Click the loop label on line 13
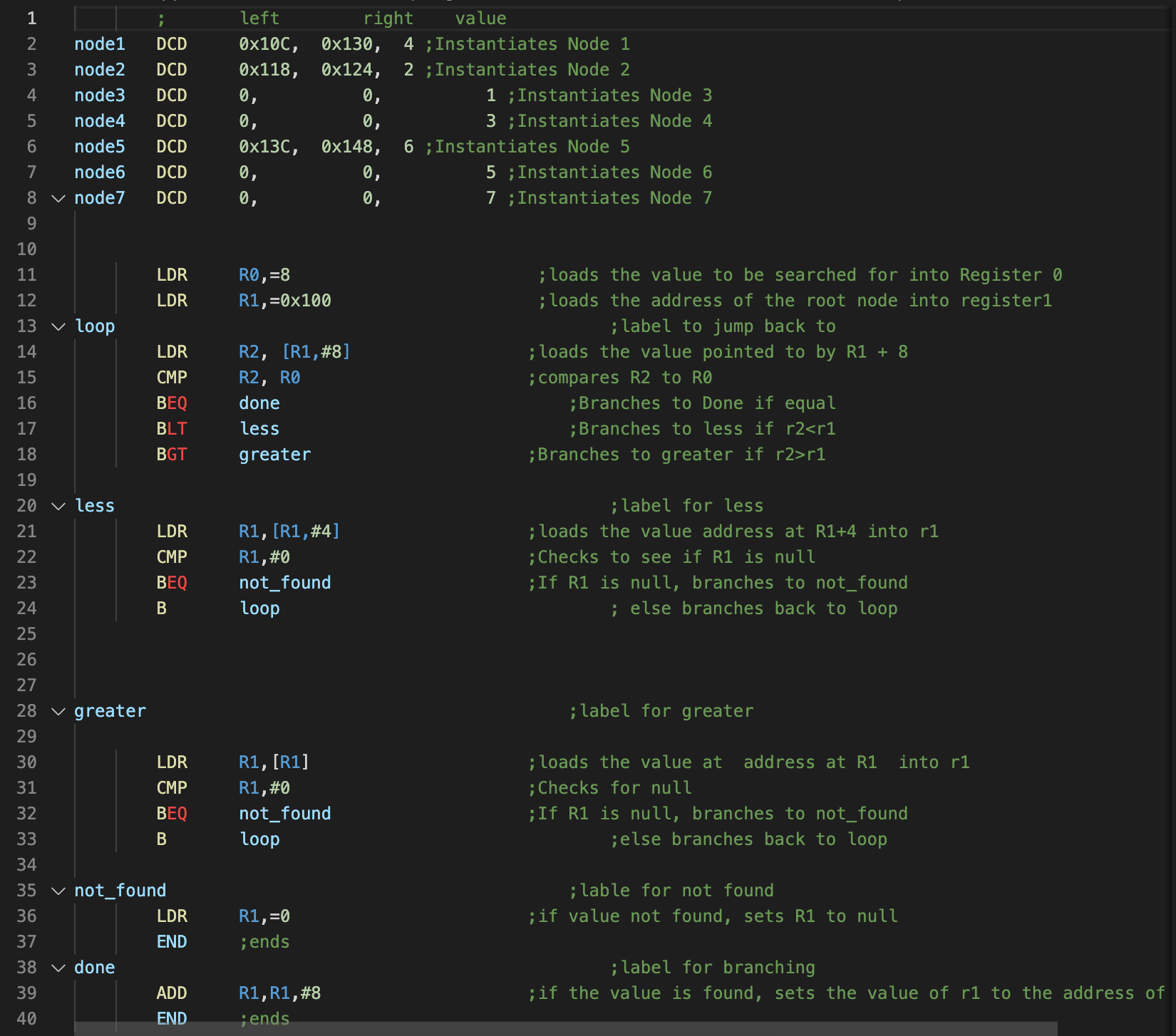Screen dimensions: 1176x1036 coord(95,326)
